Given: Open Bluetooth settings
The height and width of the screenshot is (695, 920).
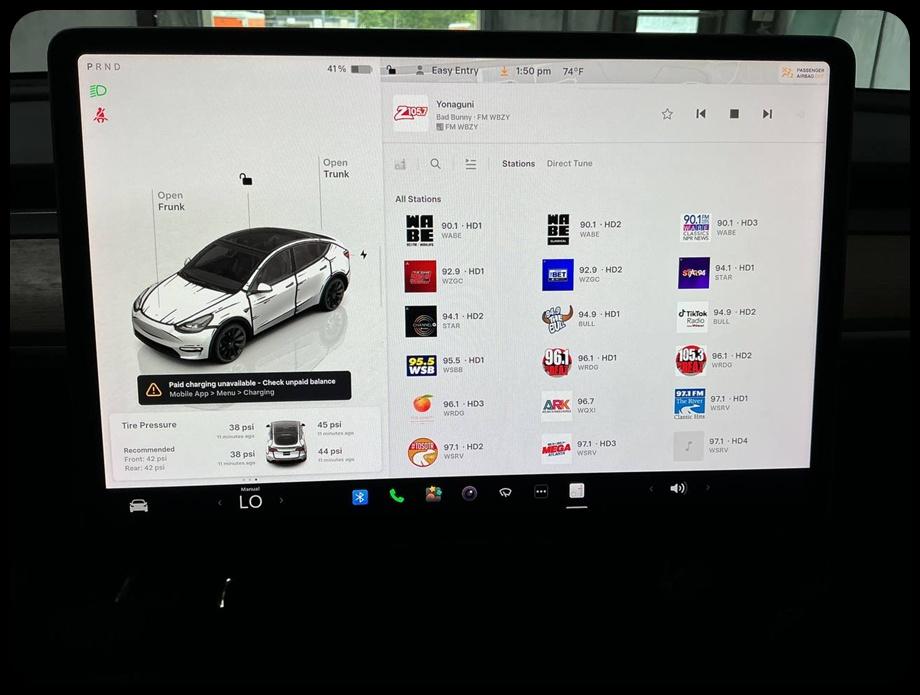Looking at the screenshot, I should point(360,497).
